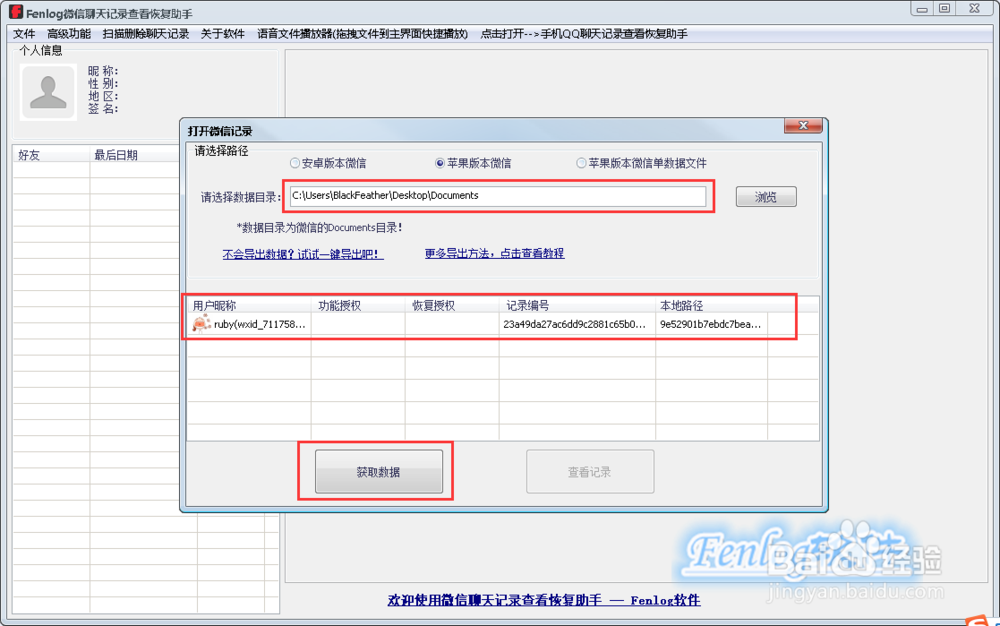Open the 语音文件播放器 menu item

pos(362,34)
